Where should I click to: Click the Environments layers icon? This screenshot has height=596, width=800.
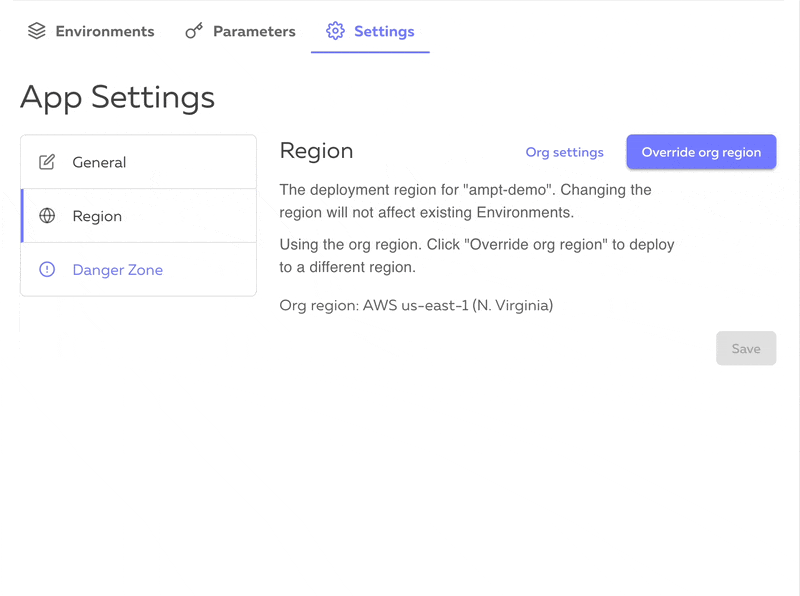click(37, 31)
